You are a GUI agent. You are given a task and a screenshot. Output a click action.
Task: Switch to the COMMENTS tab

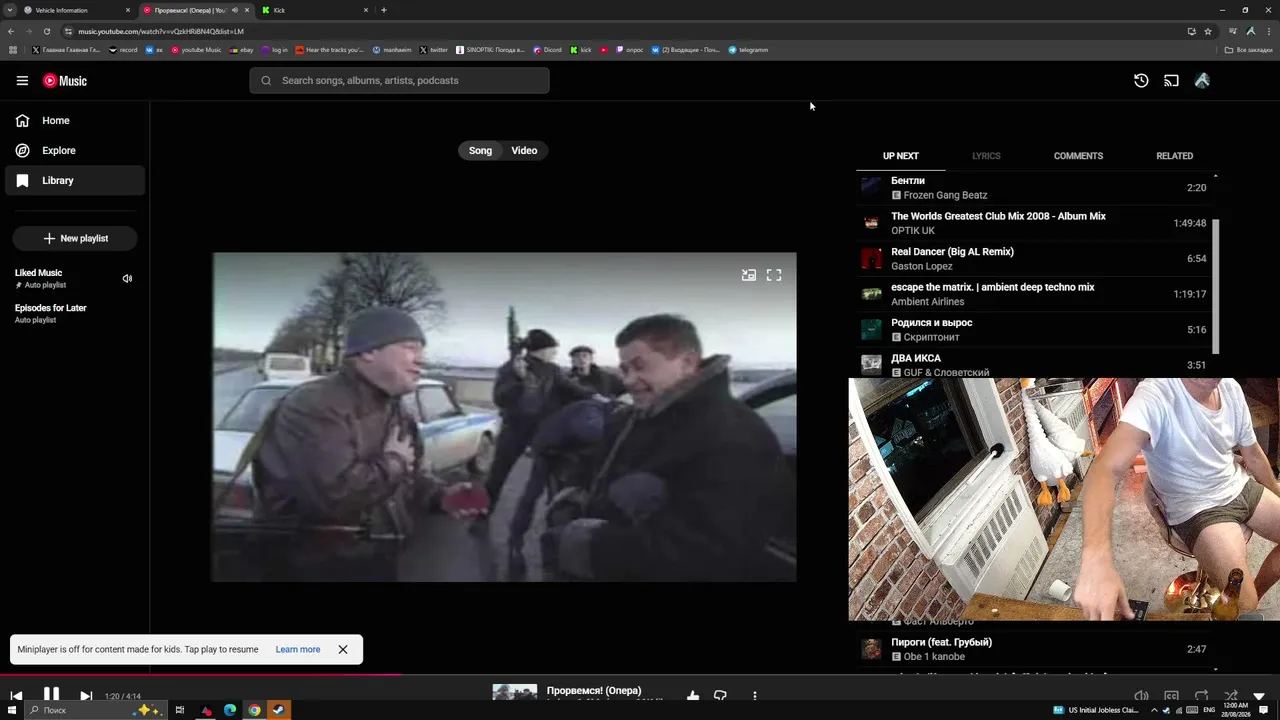[1078, 156]
